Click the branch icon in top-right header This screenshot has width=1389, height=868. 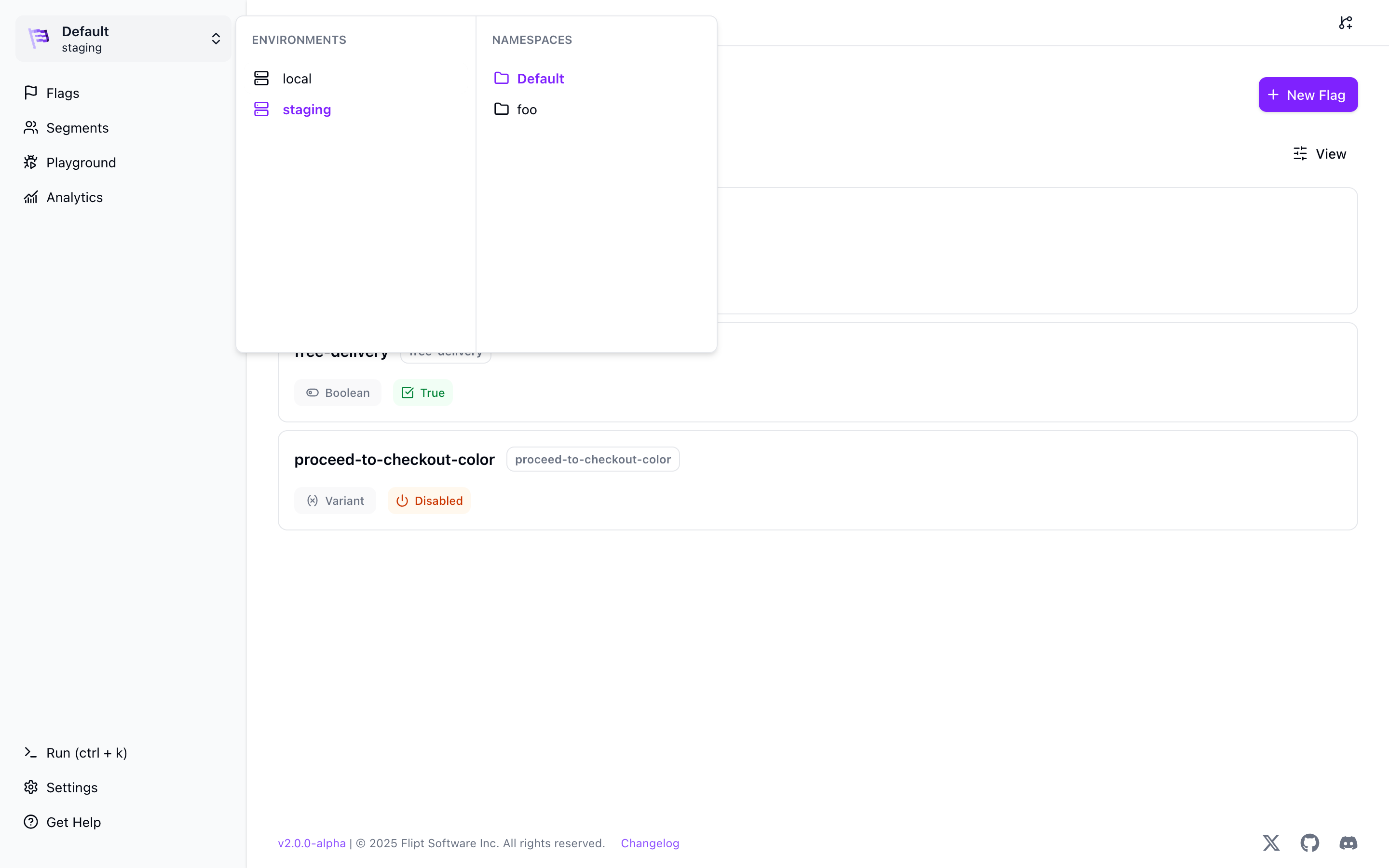tap(1346, 23)
